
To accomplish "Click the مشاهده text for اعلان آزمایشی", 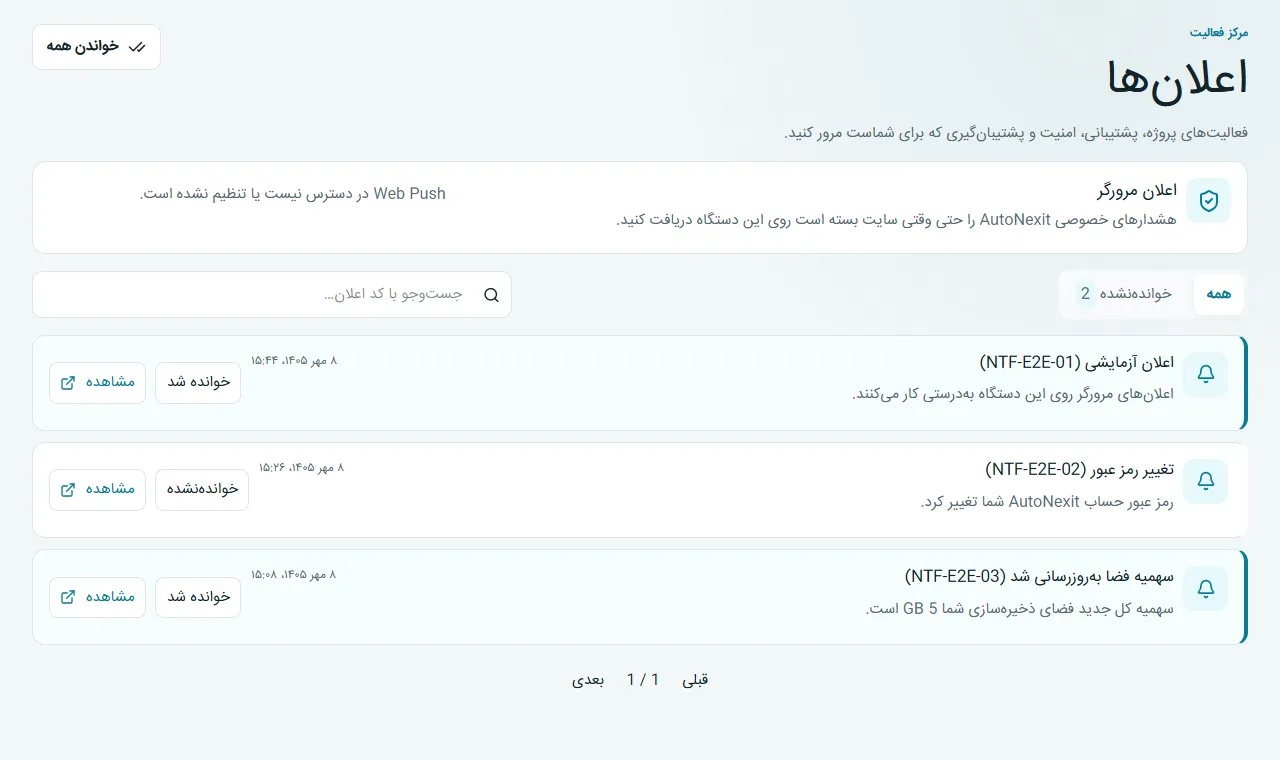I will click(110, 383).
